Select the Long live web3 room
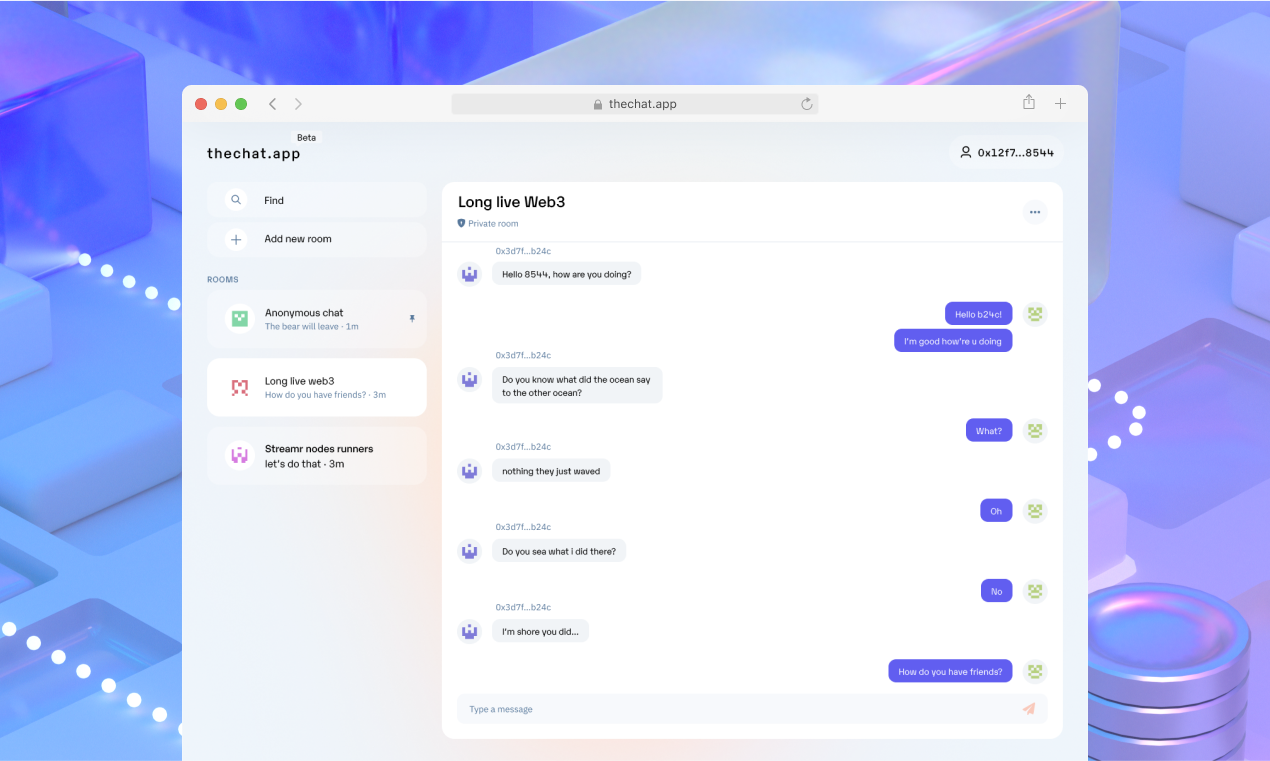Viewport: 1270px width, 761px height. coord(317,387)
